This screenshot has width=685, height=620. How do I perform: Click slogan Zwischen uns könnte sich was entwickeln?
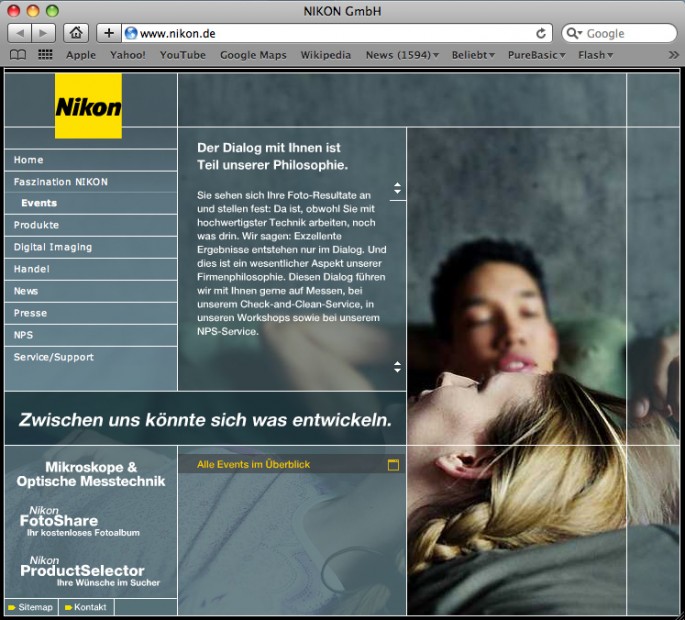(205, 420)
